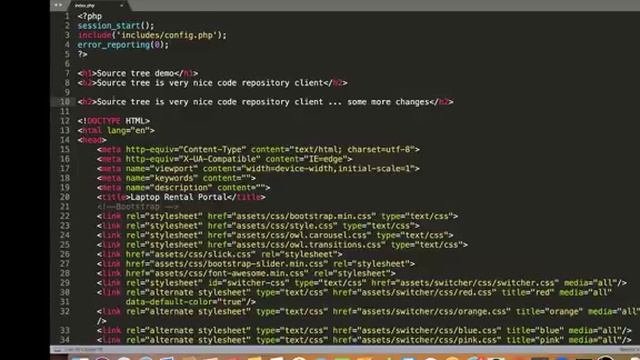Click line number 7 in the gutter
Screen dimensions: 640x360
(x=67, y=73)
